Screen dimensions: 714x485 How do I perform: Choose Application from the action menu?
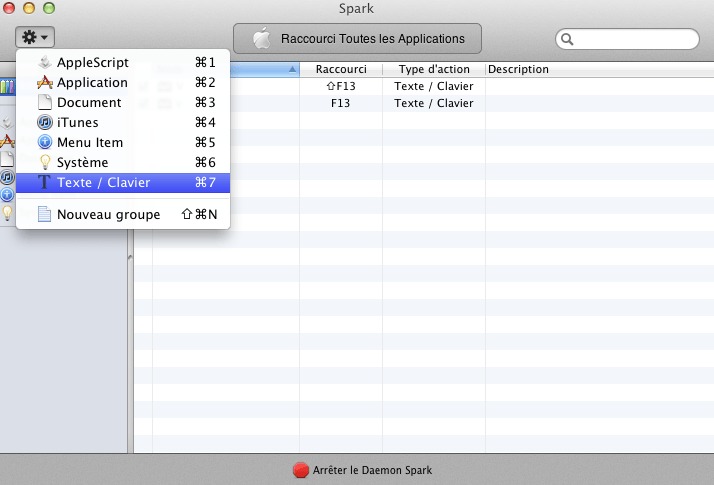tap(123, 82)
